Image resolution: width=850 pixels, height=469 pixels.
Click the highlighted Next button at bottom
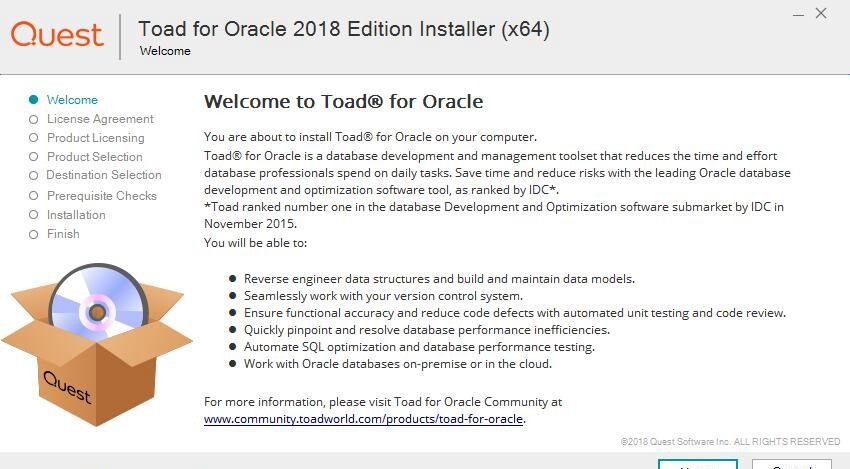pos(698,465)
